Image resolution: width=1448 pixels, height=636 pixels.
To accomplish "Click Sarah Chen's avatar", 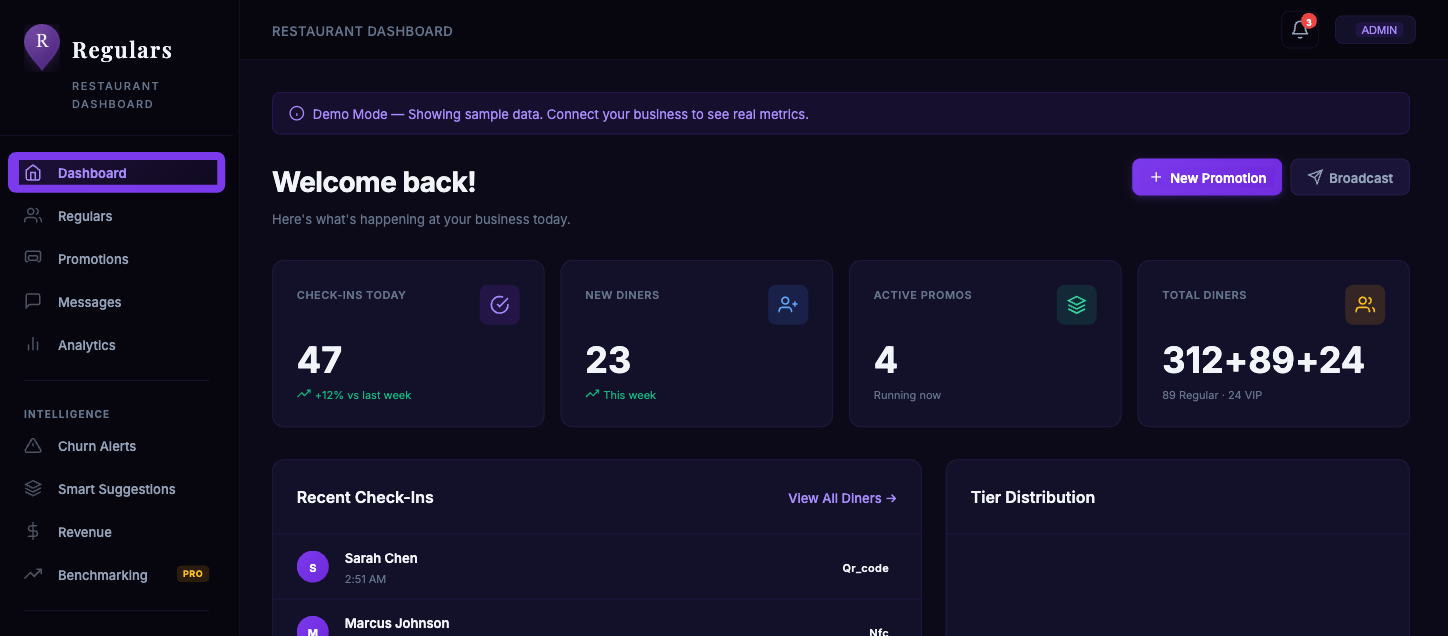I will coord(312,566).
